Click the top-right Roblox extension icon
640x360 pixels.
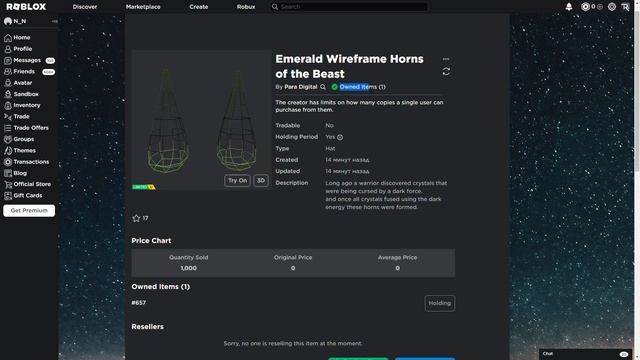625,7
